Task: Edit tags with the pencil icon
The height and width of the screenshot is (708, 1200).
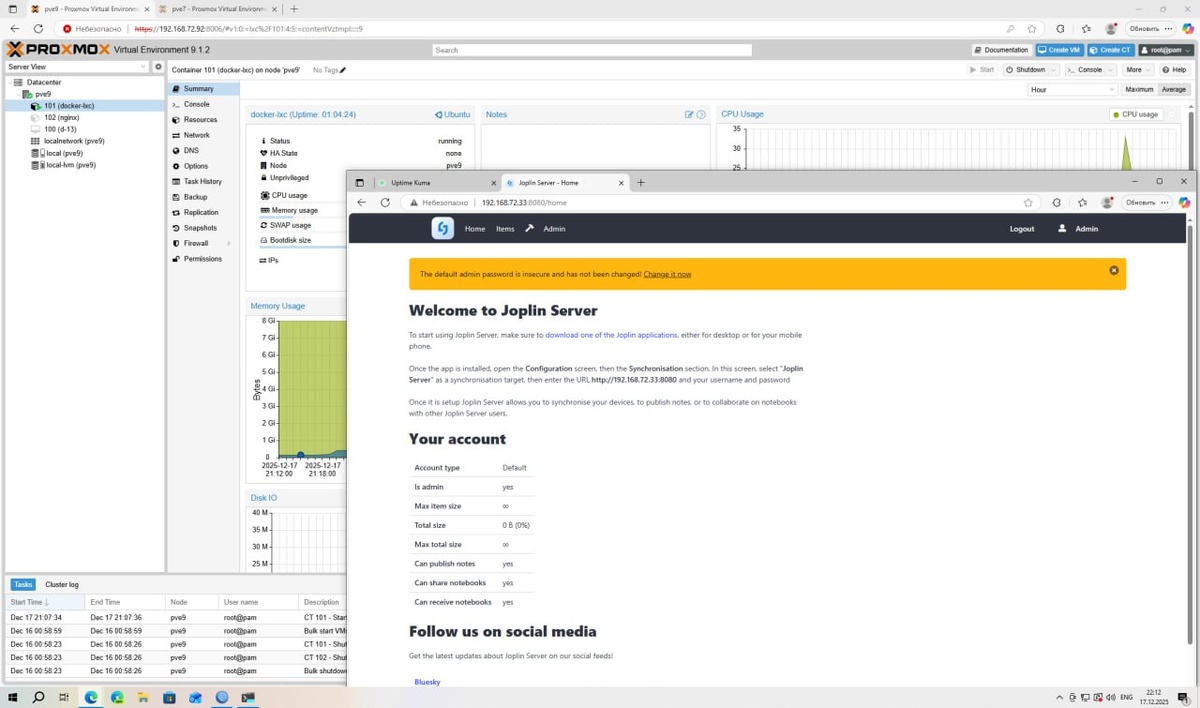Action: coord(343,70)
